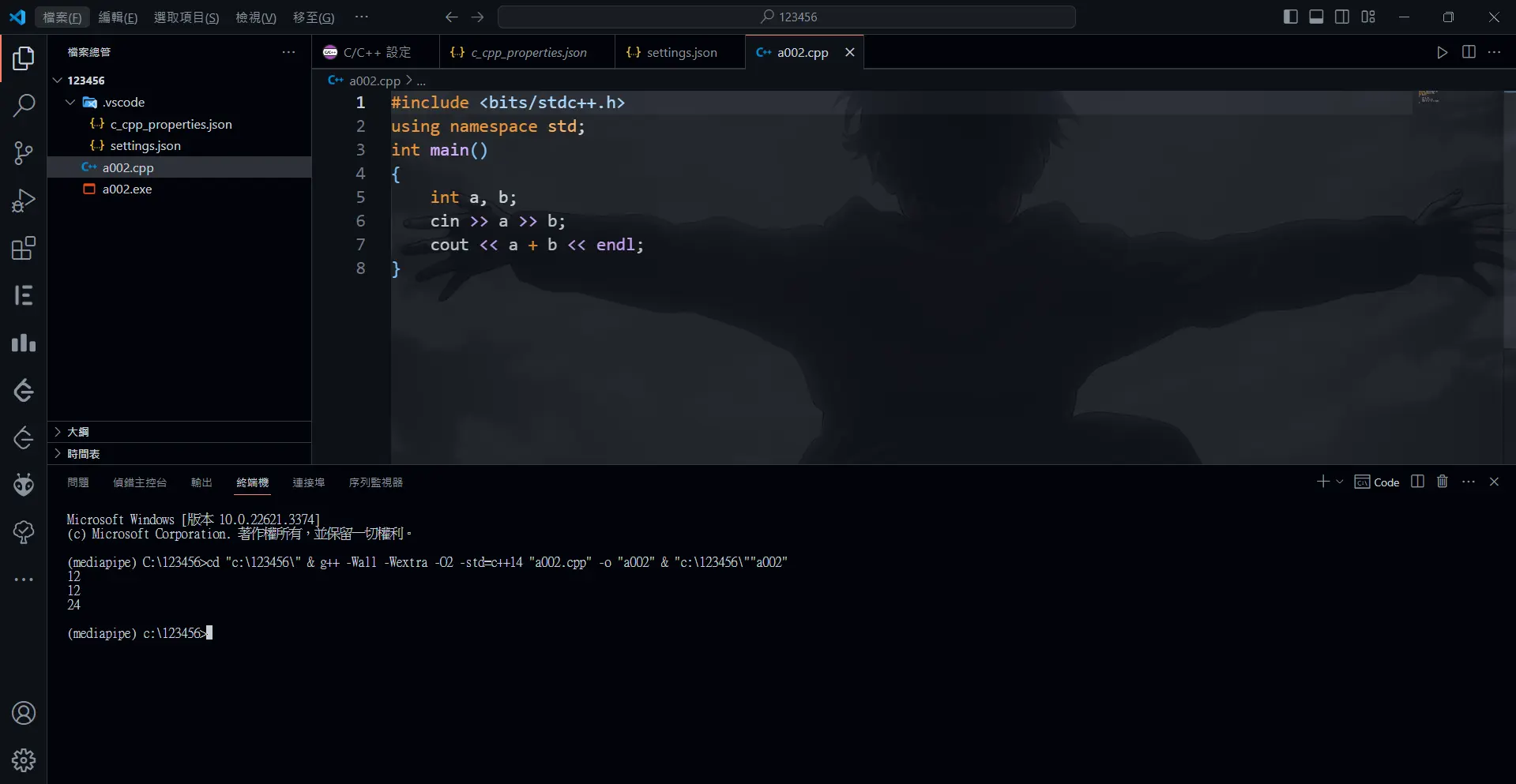Toggle the primary sidebar visibility

(1290, 17)
